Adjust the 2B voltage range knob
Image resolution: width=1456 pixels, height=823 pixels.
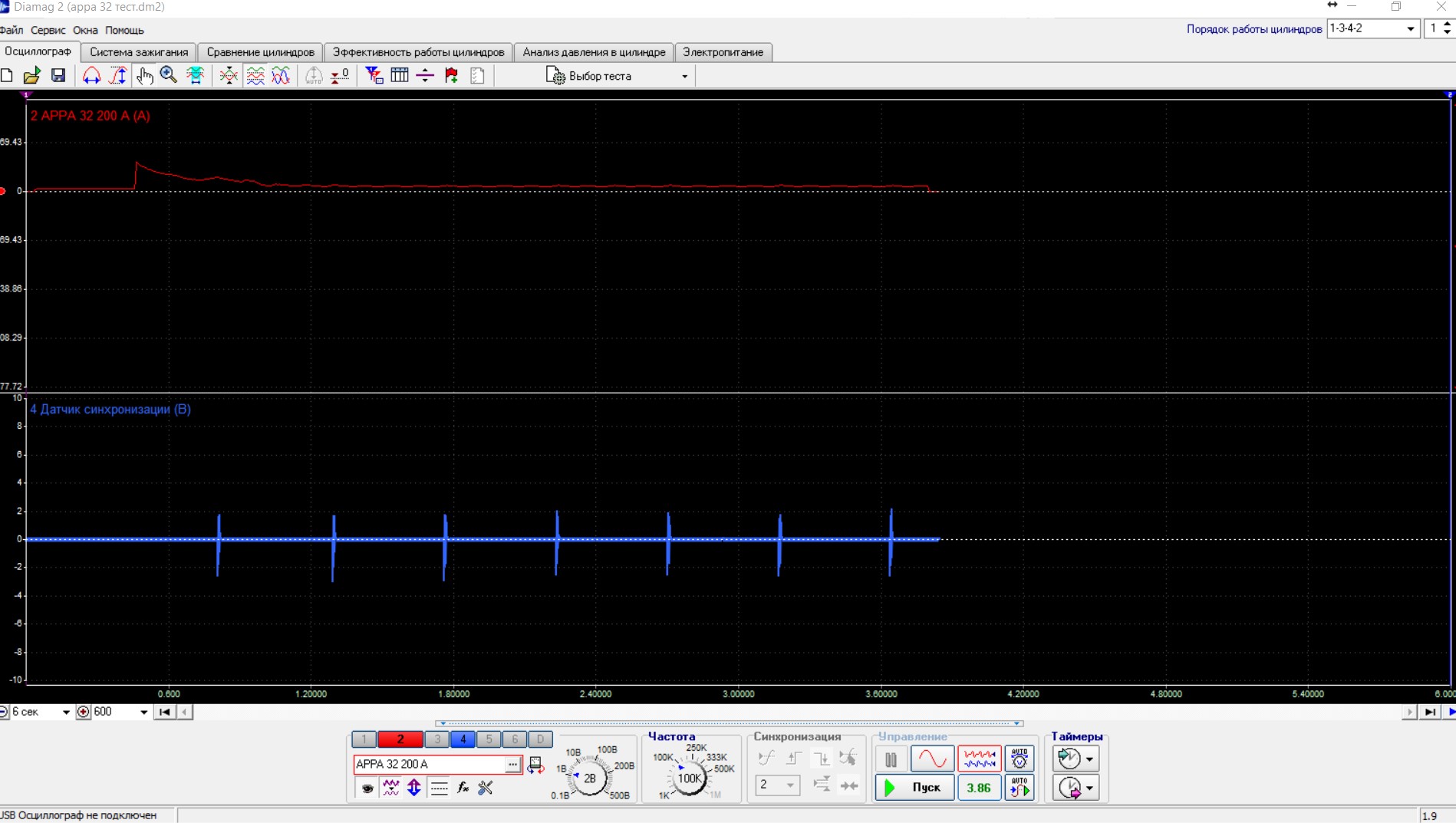coord(590,778)
